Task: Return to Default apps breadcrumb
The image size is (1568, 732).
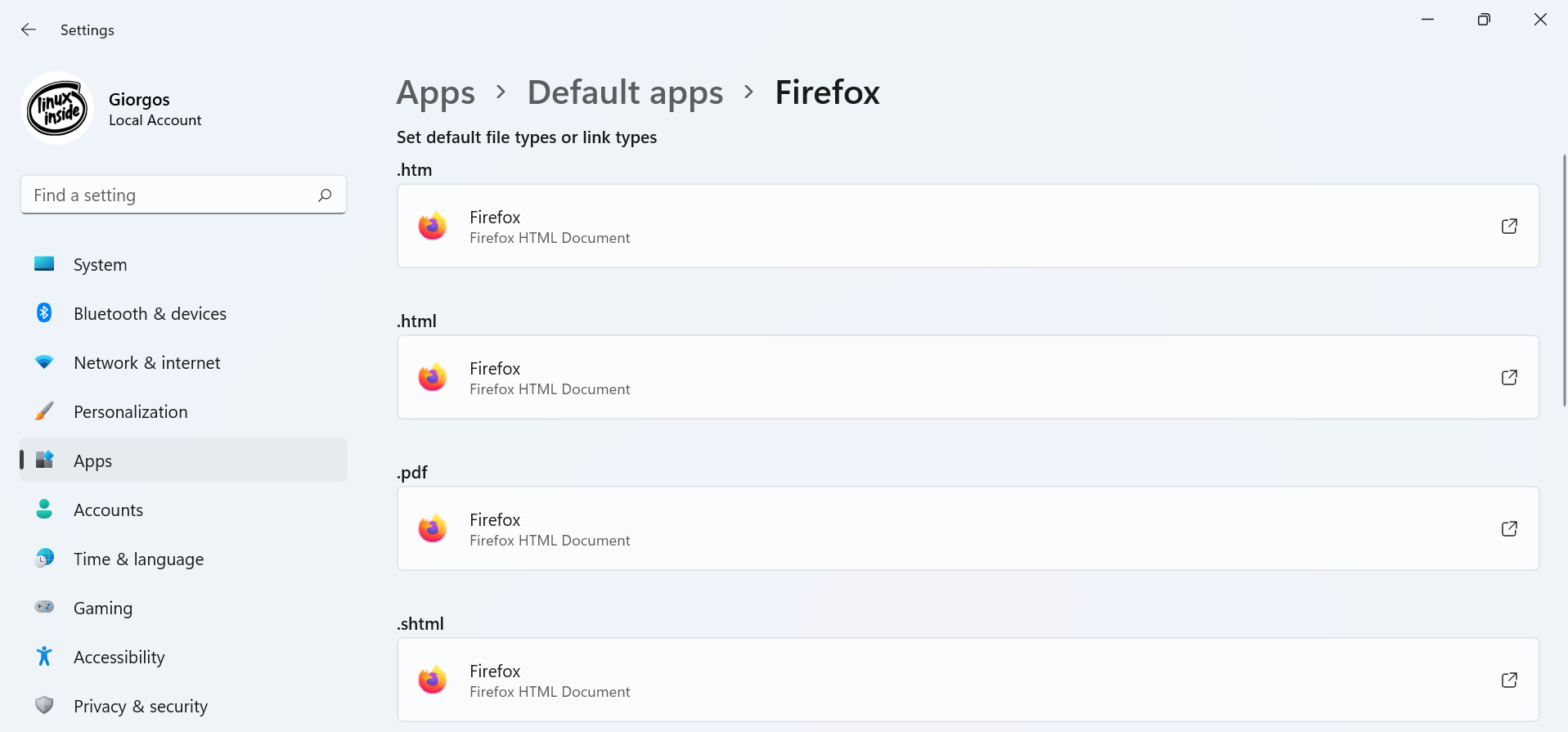Action: coord(626,93)
